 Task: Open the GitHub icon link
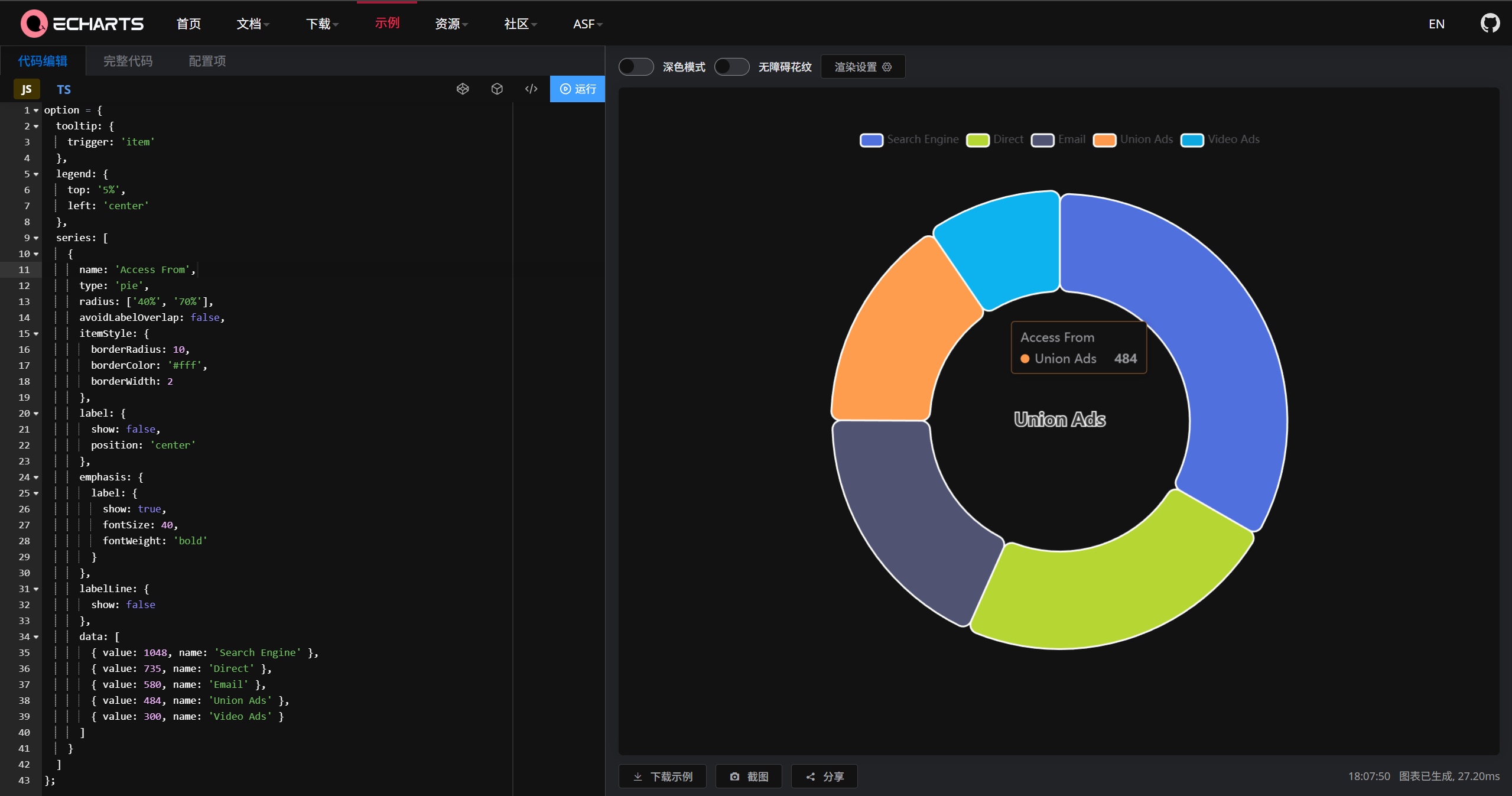coord(1490,24)
